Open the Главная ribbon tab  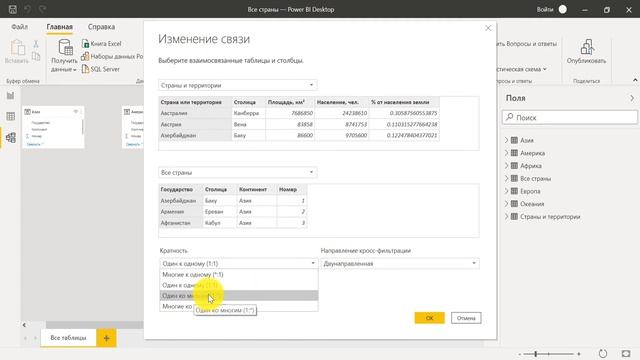(x=60, y=27)
